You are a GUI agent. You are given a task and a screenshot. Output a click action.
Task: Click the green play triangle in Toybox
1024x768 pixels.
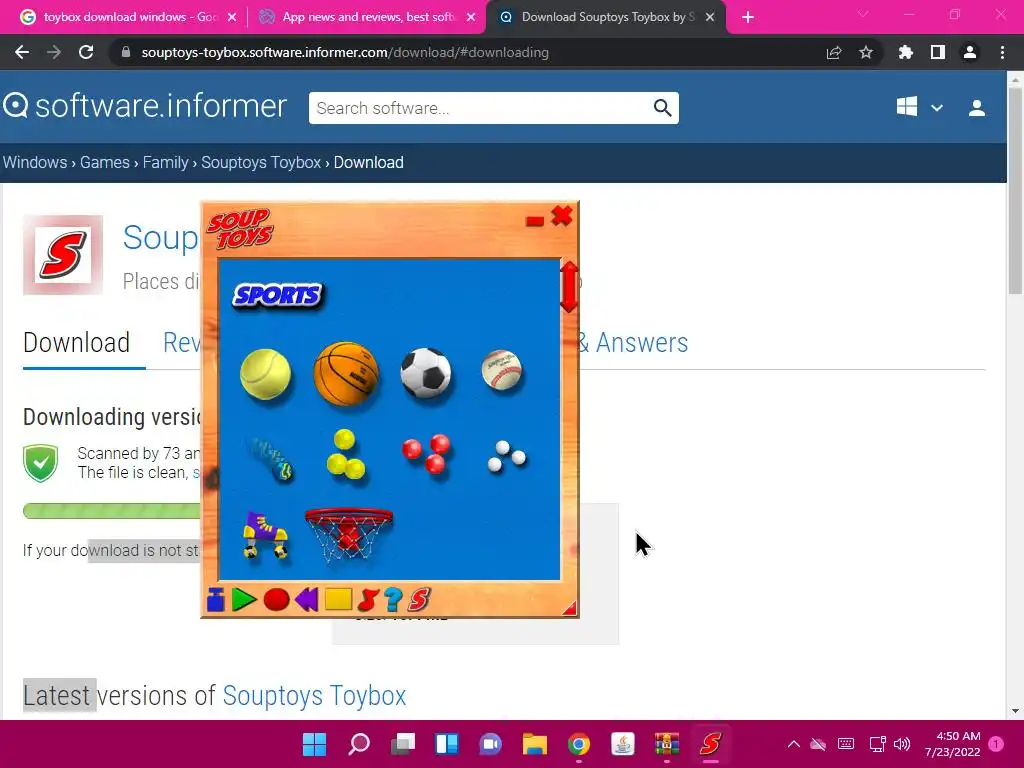(x=244, y=600)
